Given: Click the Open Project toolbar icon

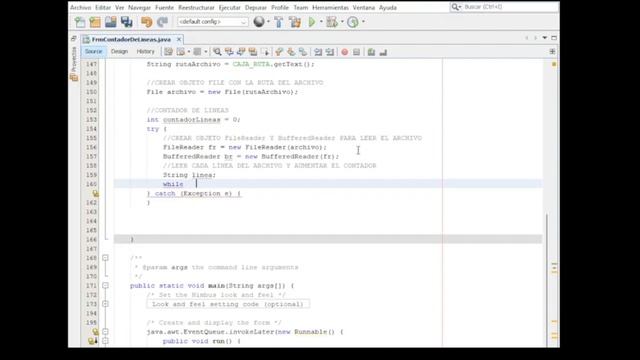Looking at the screenshot, I should 111,22.
